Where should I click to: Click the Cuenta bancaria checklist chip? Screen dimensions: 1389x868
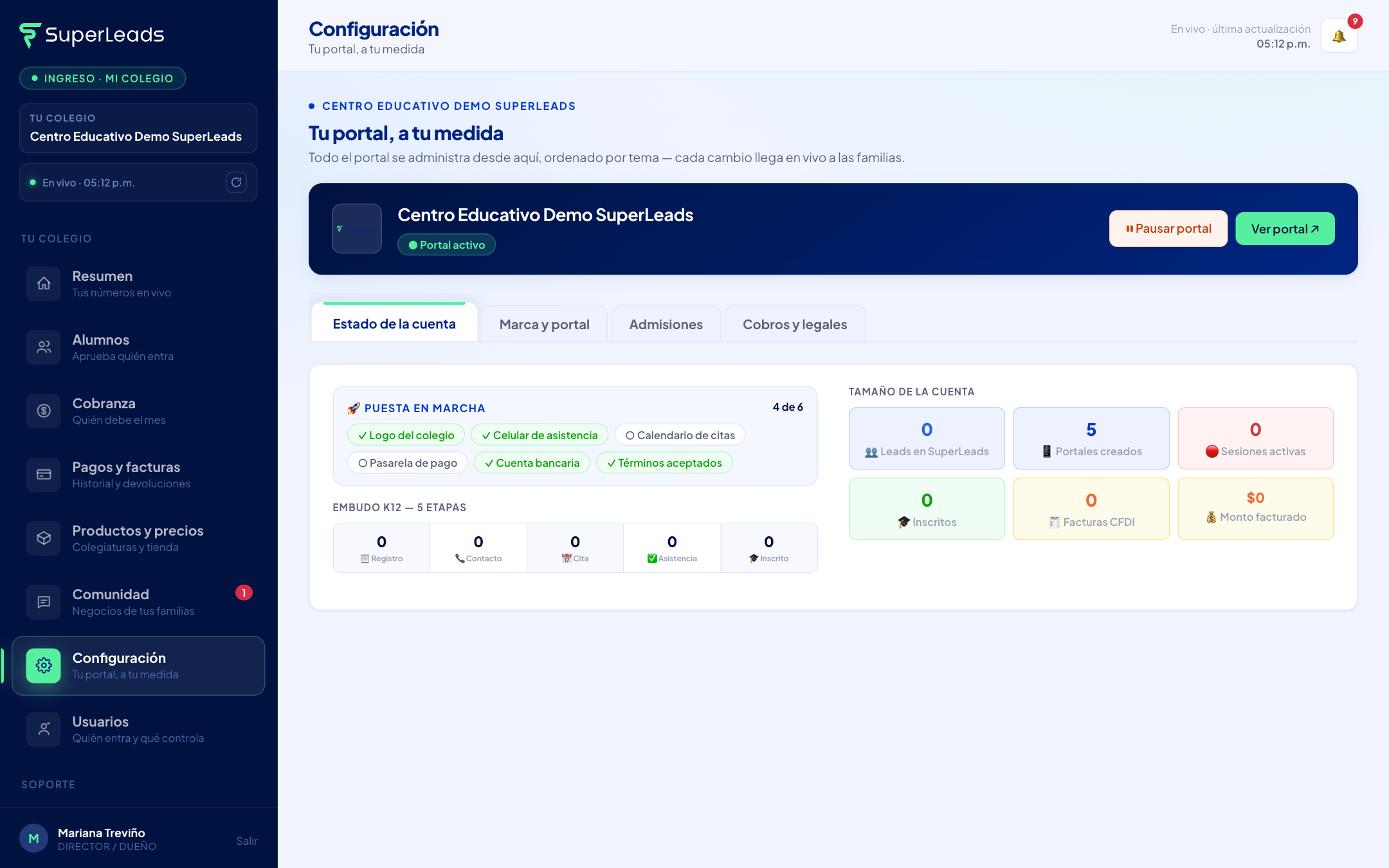[x=532, y=463]
